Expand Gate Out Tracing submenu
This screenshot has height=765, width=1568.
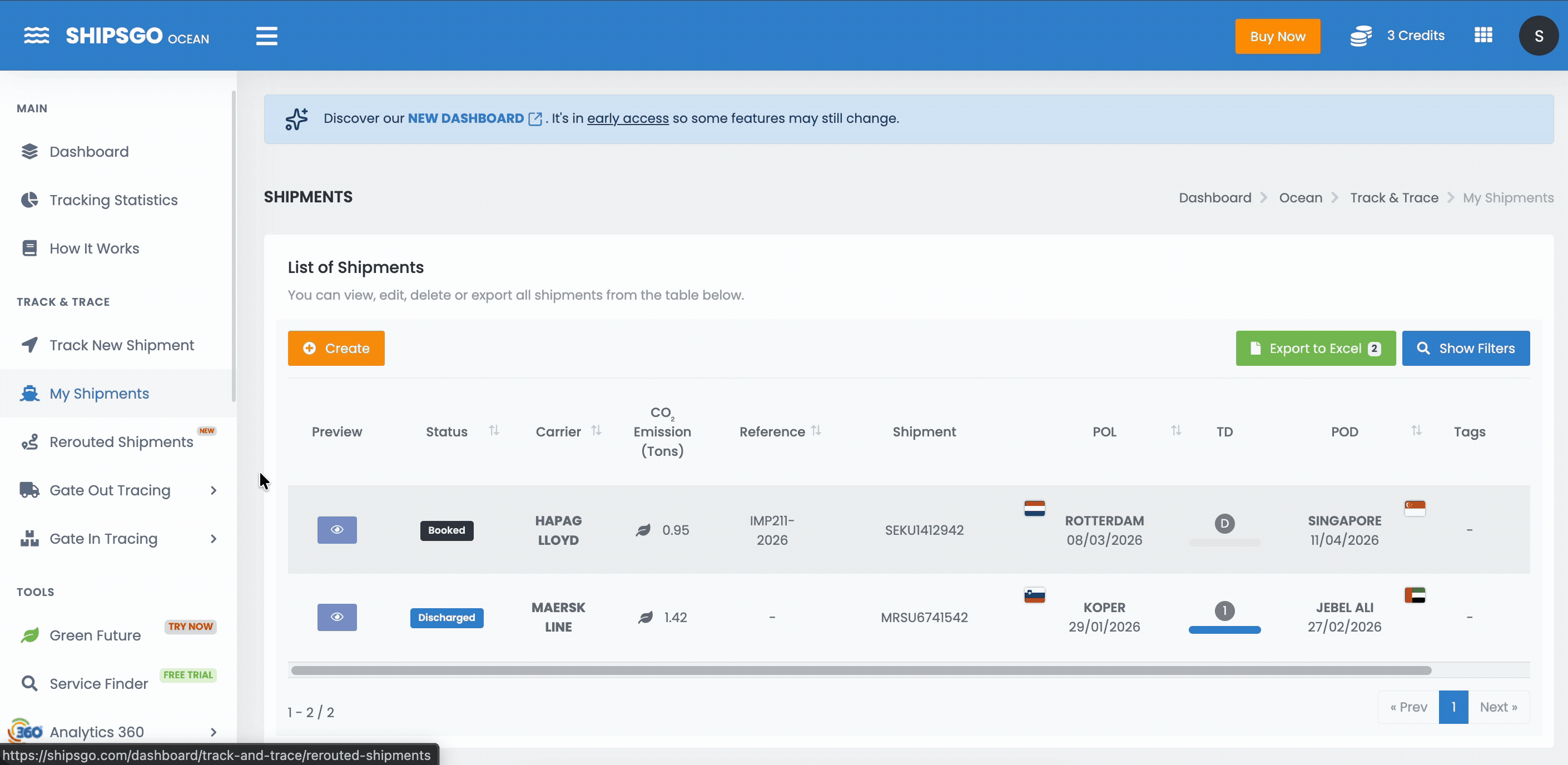tap(213, 490)
